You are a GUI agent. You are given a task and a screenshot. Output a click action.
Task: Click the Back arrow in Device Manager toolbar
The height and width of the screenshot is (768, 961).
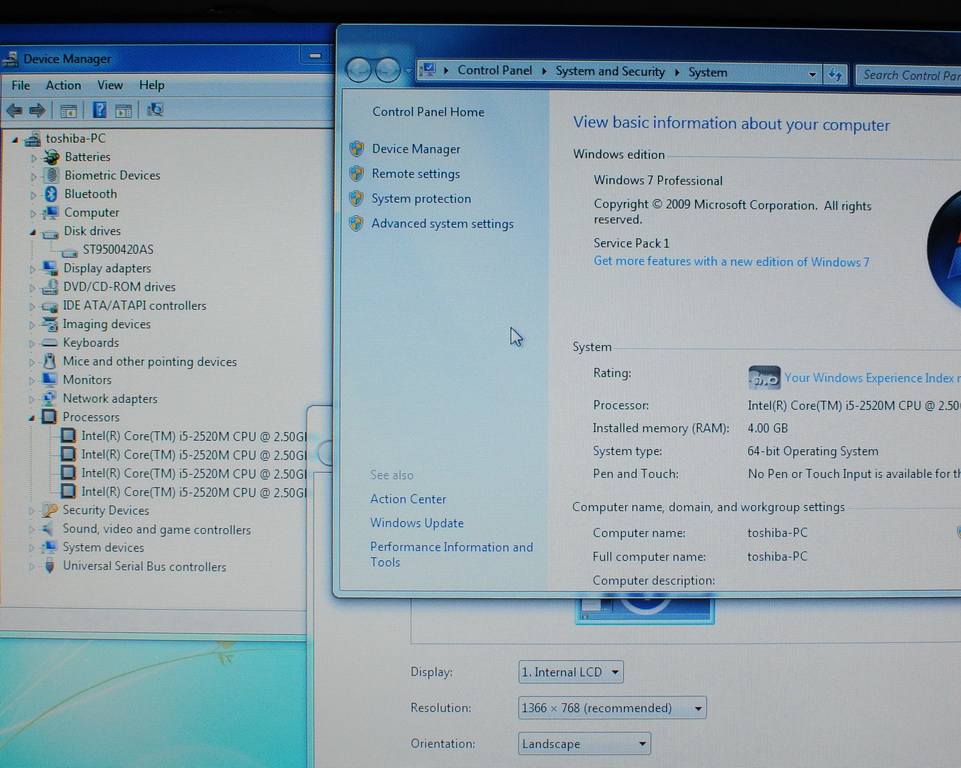pyautogui.click(x=14, y=110)
